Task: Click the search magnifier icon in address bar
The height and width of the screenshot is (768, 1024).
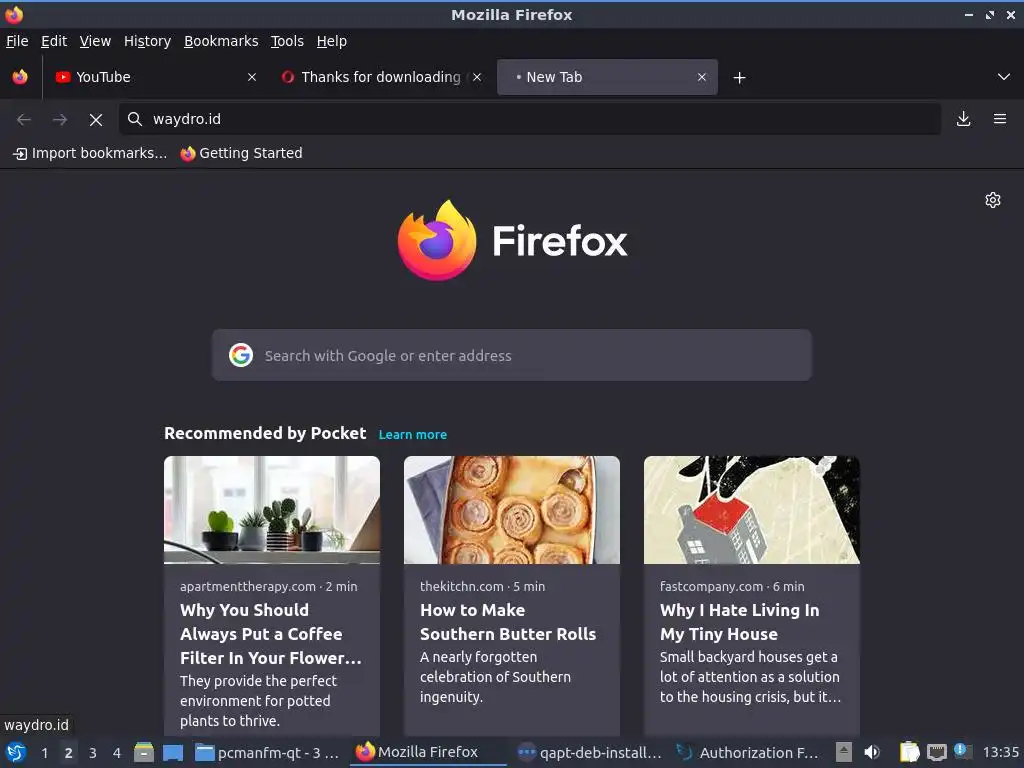Action: [x=135, y=119]
